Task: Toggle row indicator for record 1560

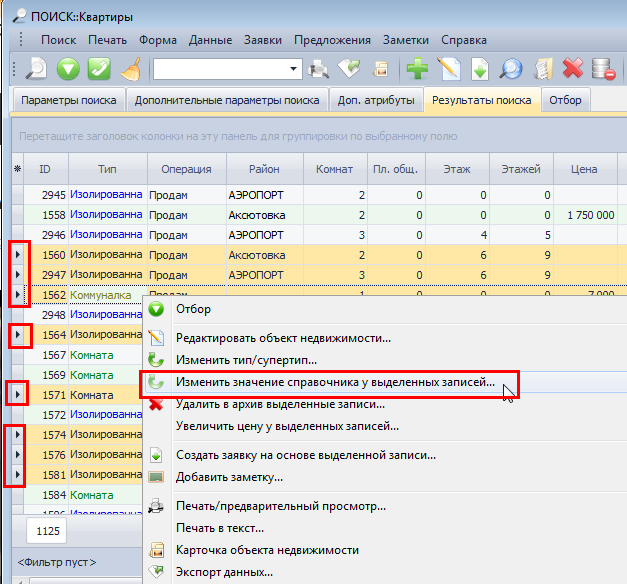Action: coord(17,255)
